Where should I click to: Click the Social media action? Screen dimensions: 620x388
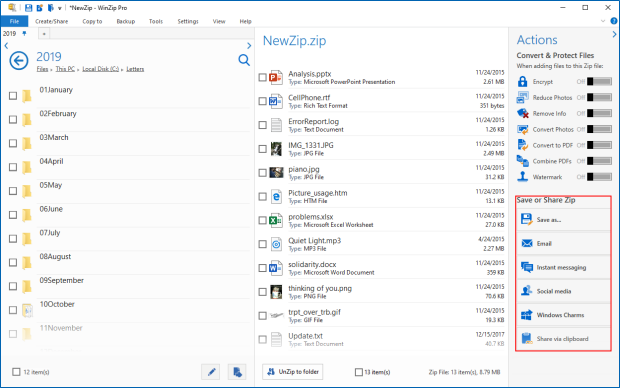(563, 291)
